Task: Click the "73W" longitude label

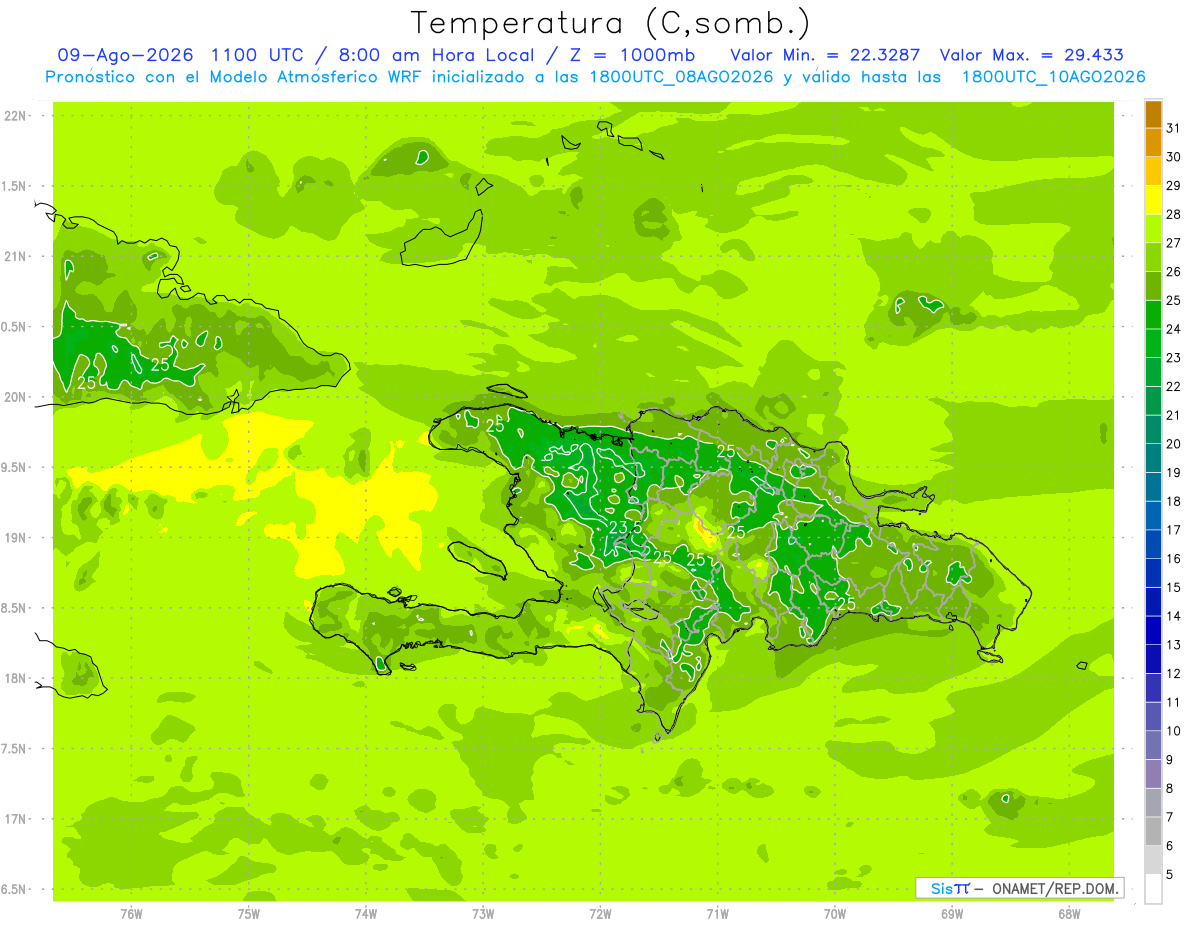Action: coord(483,913)
